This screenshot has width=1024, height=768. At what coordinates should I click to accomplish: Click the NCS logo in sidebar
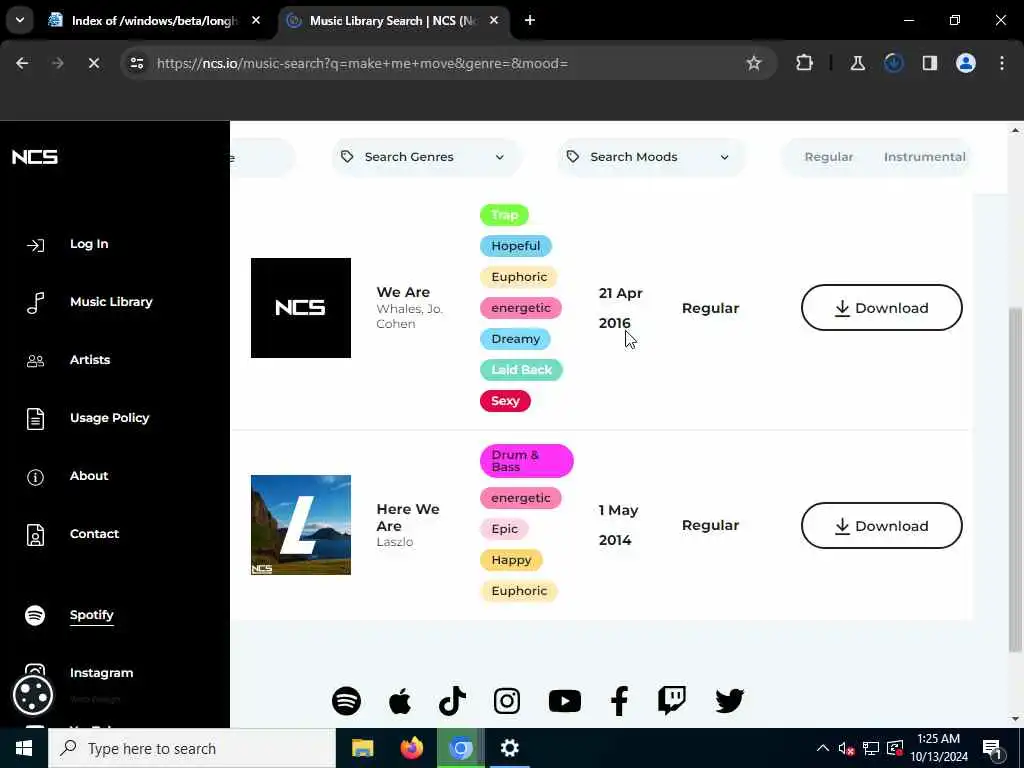(x=35, y=157)
